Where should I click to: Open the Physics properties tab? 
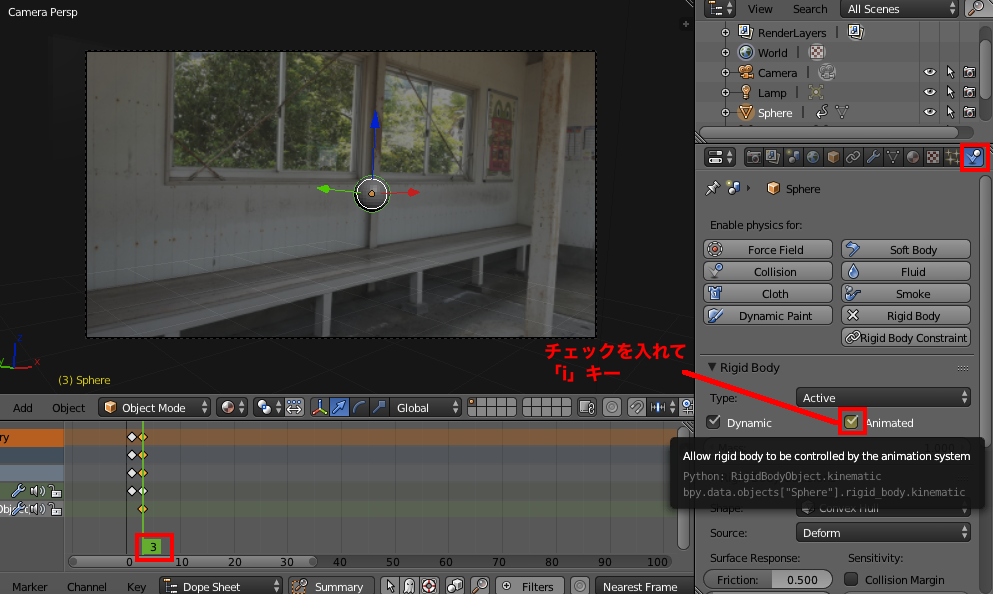click(x=973, y=156)
